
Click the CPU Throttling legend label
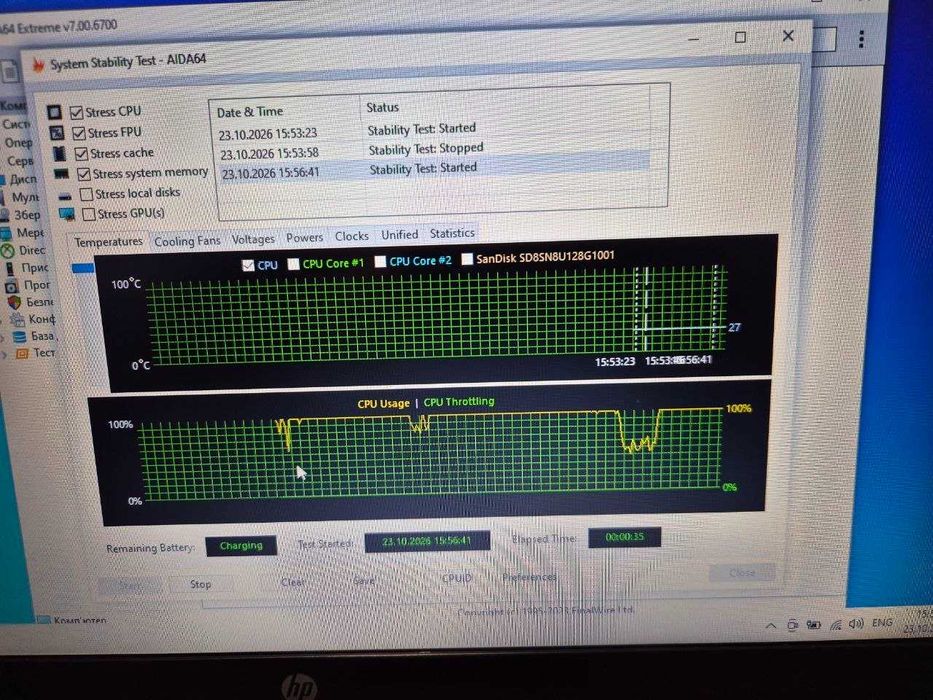[459, 402]
